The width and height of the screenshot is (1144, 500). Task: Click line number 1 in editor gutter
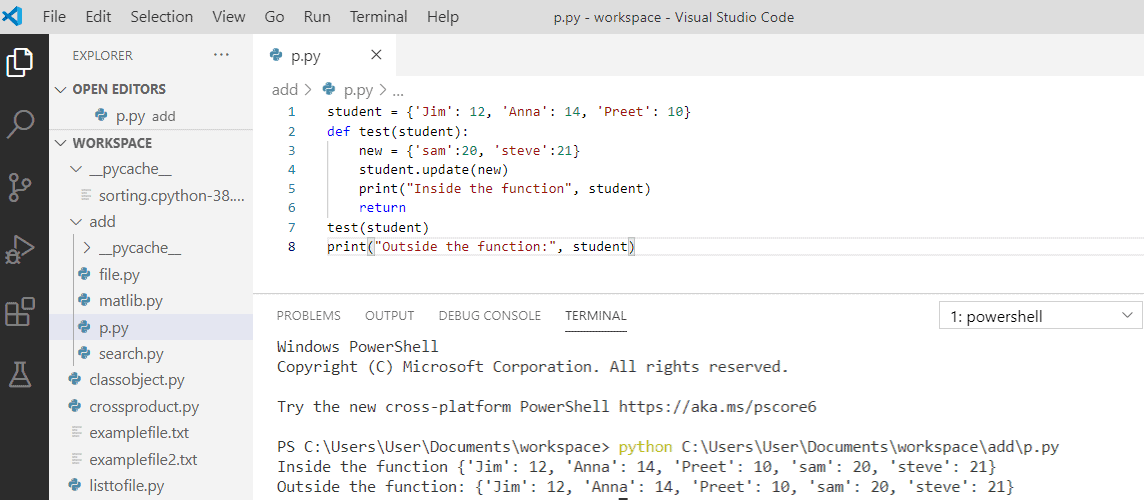coord(292,112)
